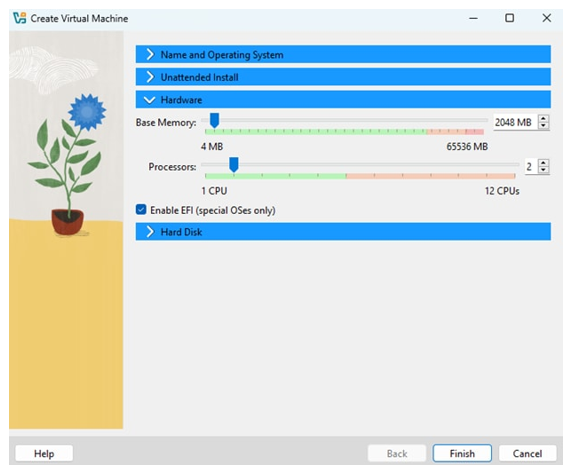This screenshot has width=571, height=470.
Task: Open the Help button
Action: pyautogui.click(x=44, y=454)
